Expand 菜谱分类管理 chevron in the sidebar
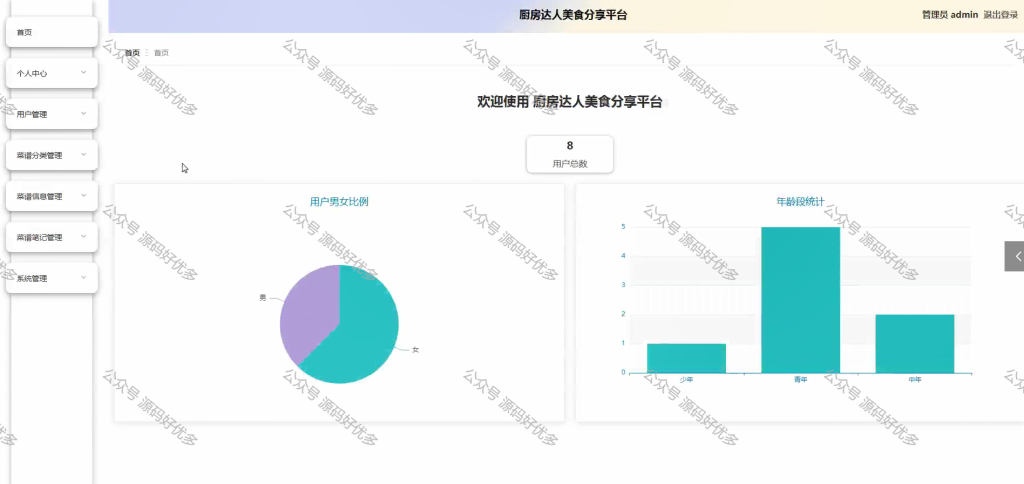This screenshot has width=1024, height=484. point(84,154)
